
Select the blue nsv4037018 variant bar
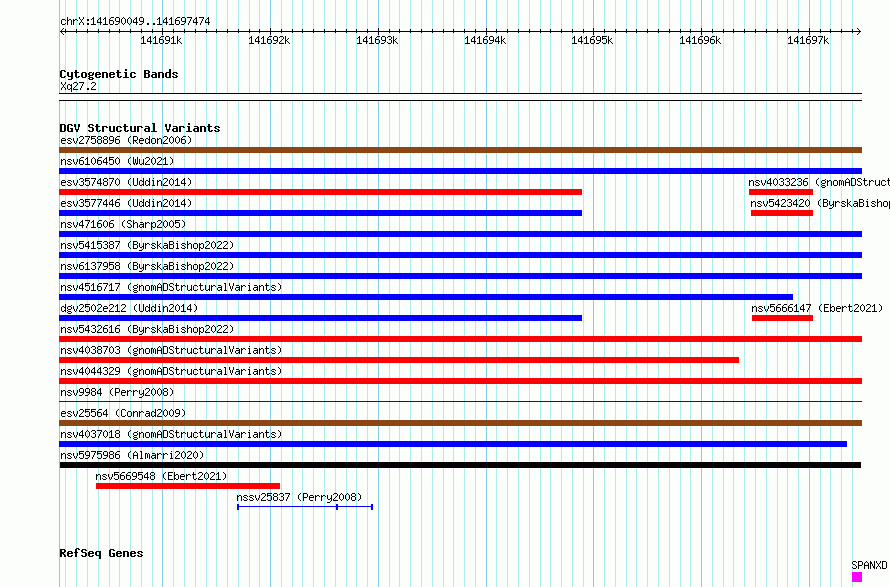(453, 444)
